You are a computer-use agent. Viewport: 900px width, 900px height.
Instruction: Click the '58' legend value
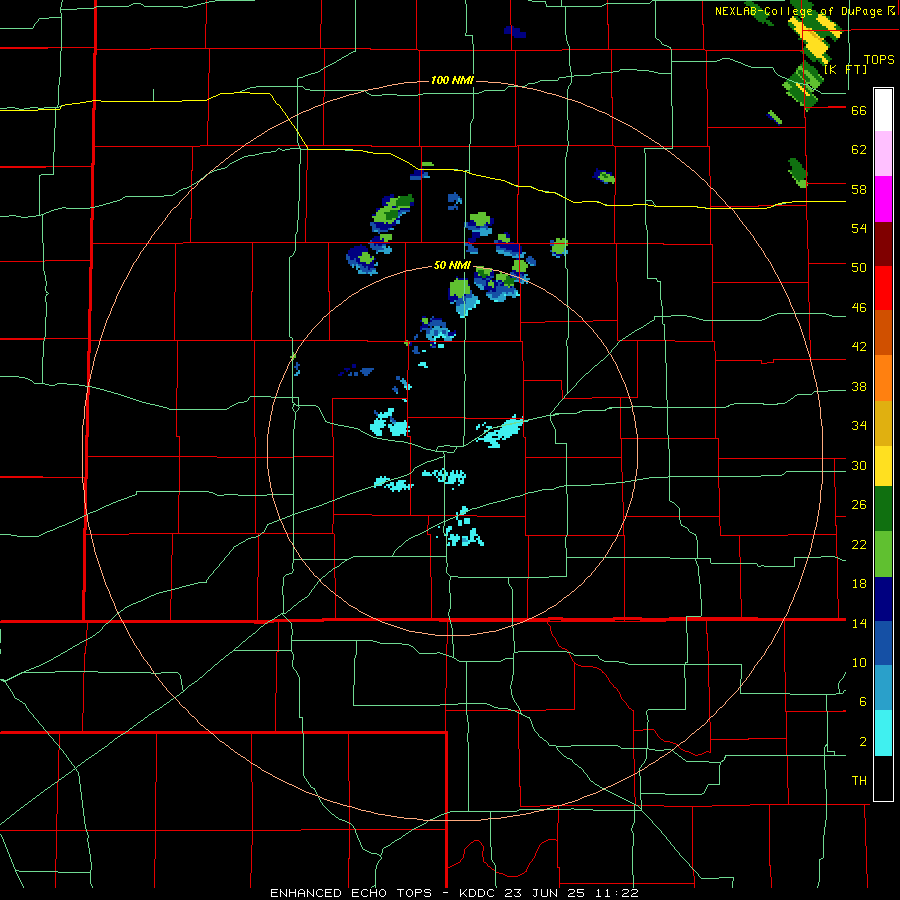859,189
